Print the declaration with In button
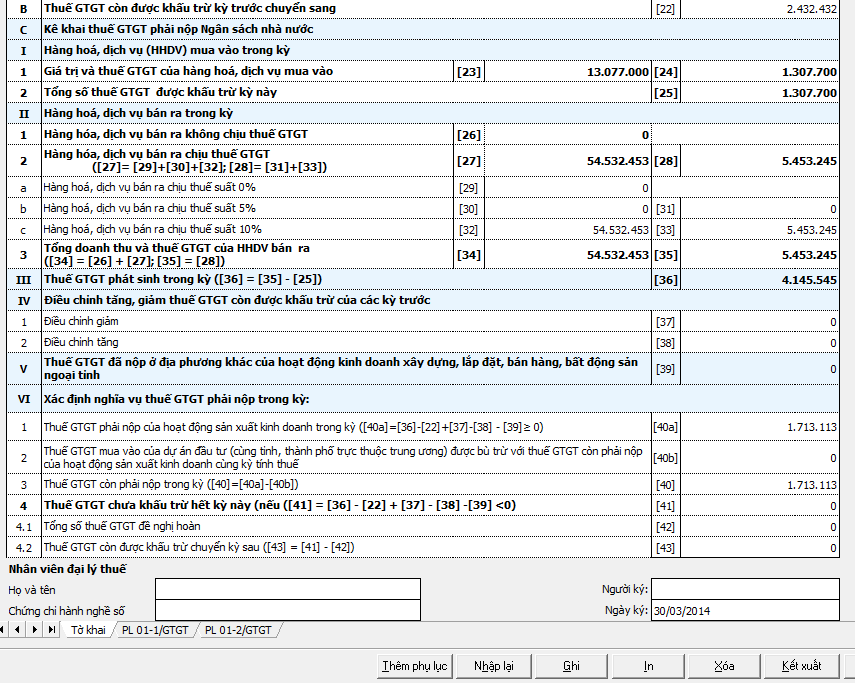Viewport: 855px width, 683px height. (x=648, y=666)
